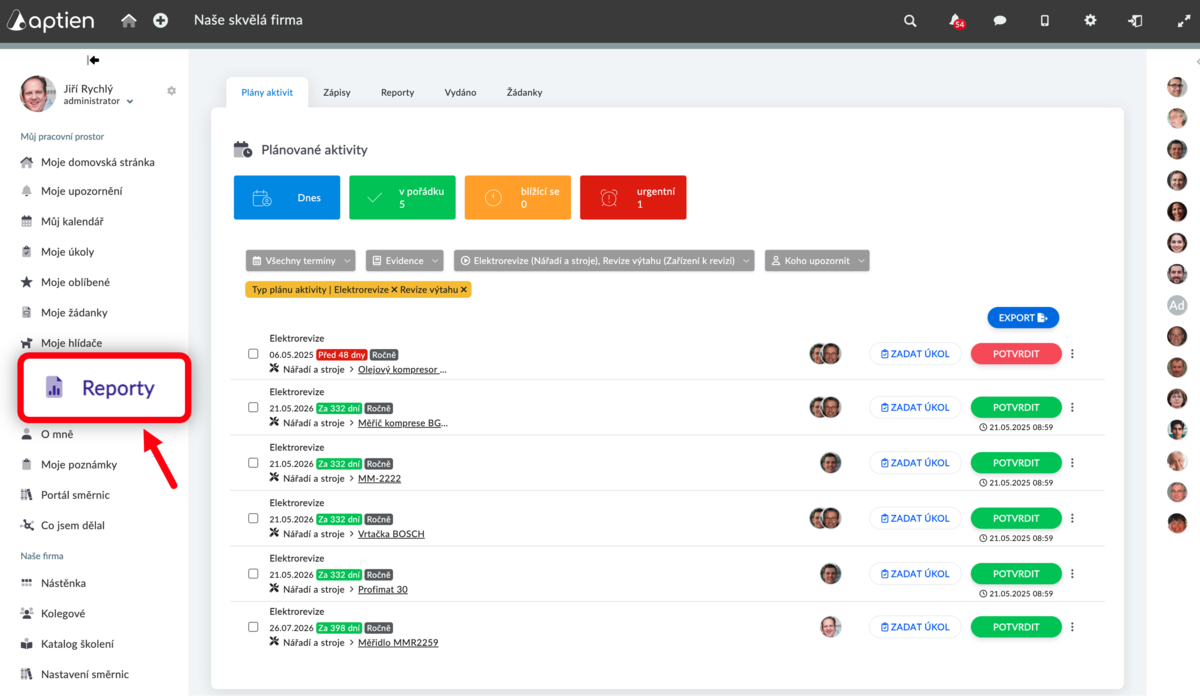Viewport: 1200px width, 696px height.
Task: Open kebab menu for Olejový kompresor row
Action: 1072,353
